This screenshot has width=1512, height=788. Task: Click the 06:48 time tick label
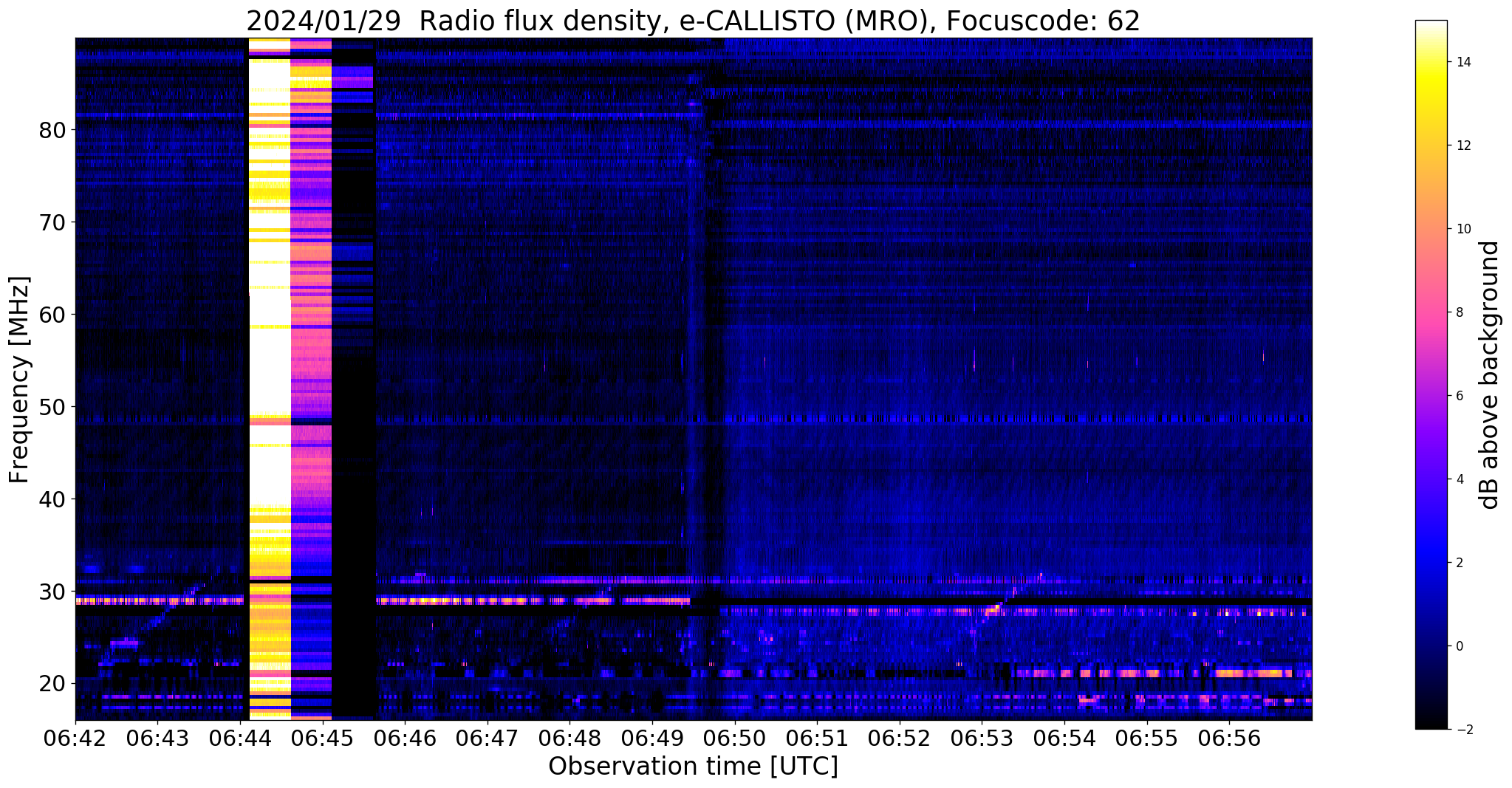click(569, 739)
